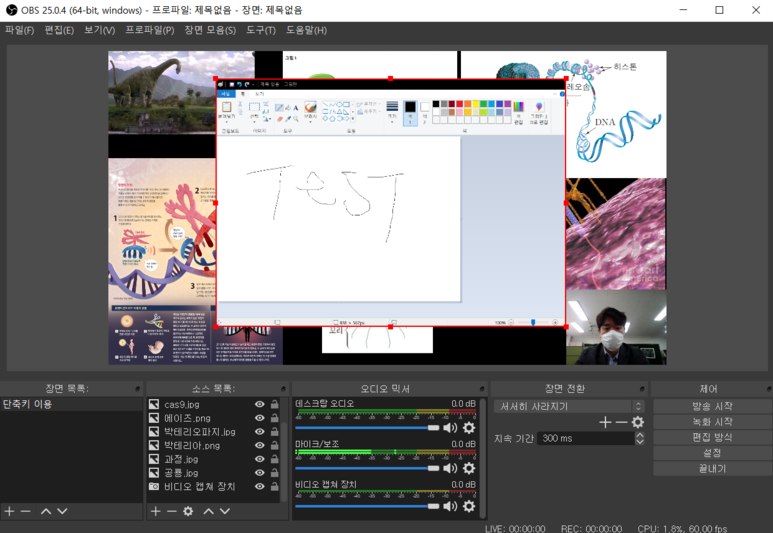Toggle lock on 박테리아.png source
Screen dimensions: 773x533
[275, 445]
